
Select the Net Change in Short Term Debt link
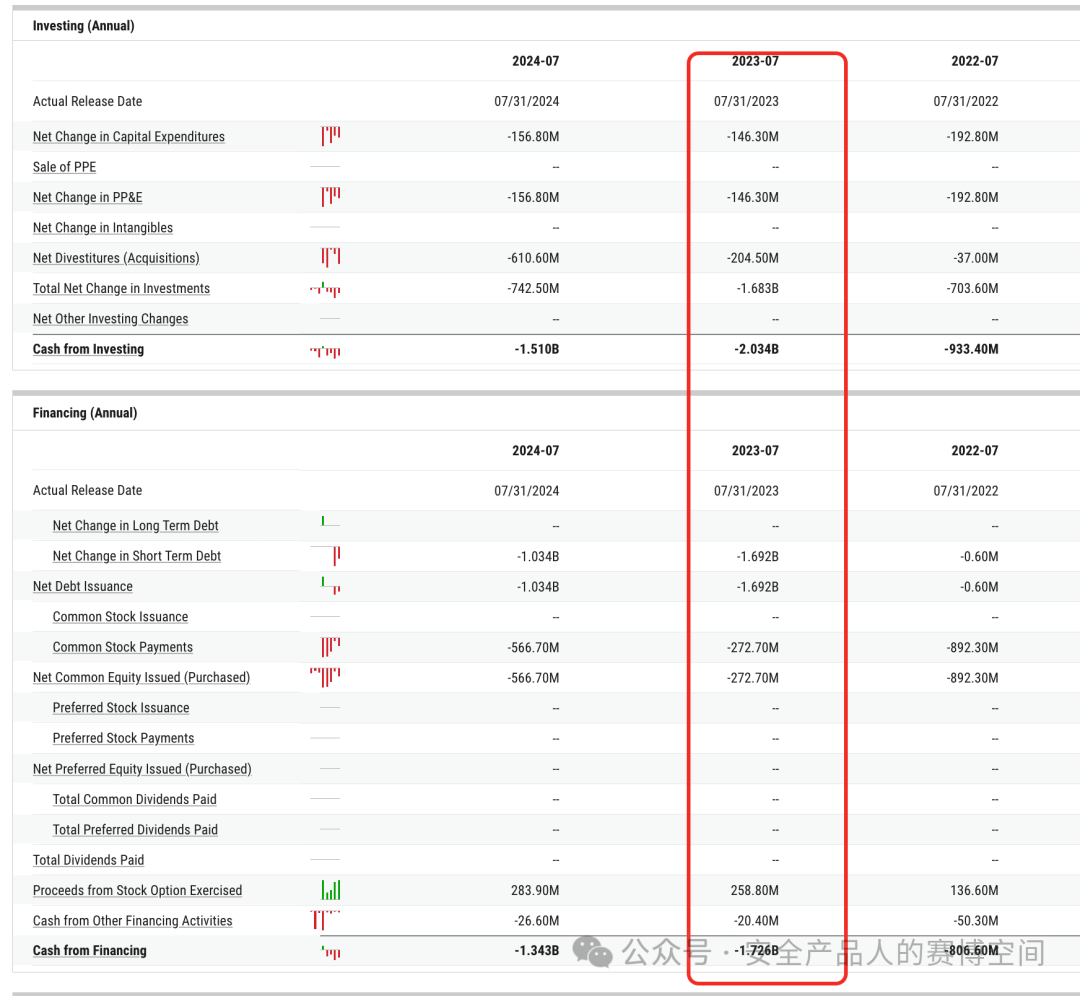(137, 556)
